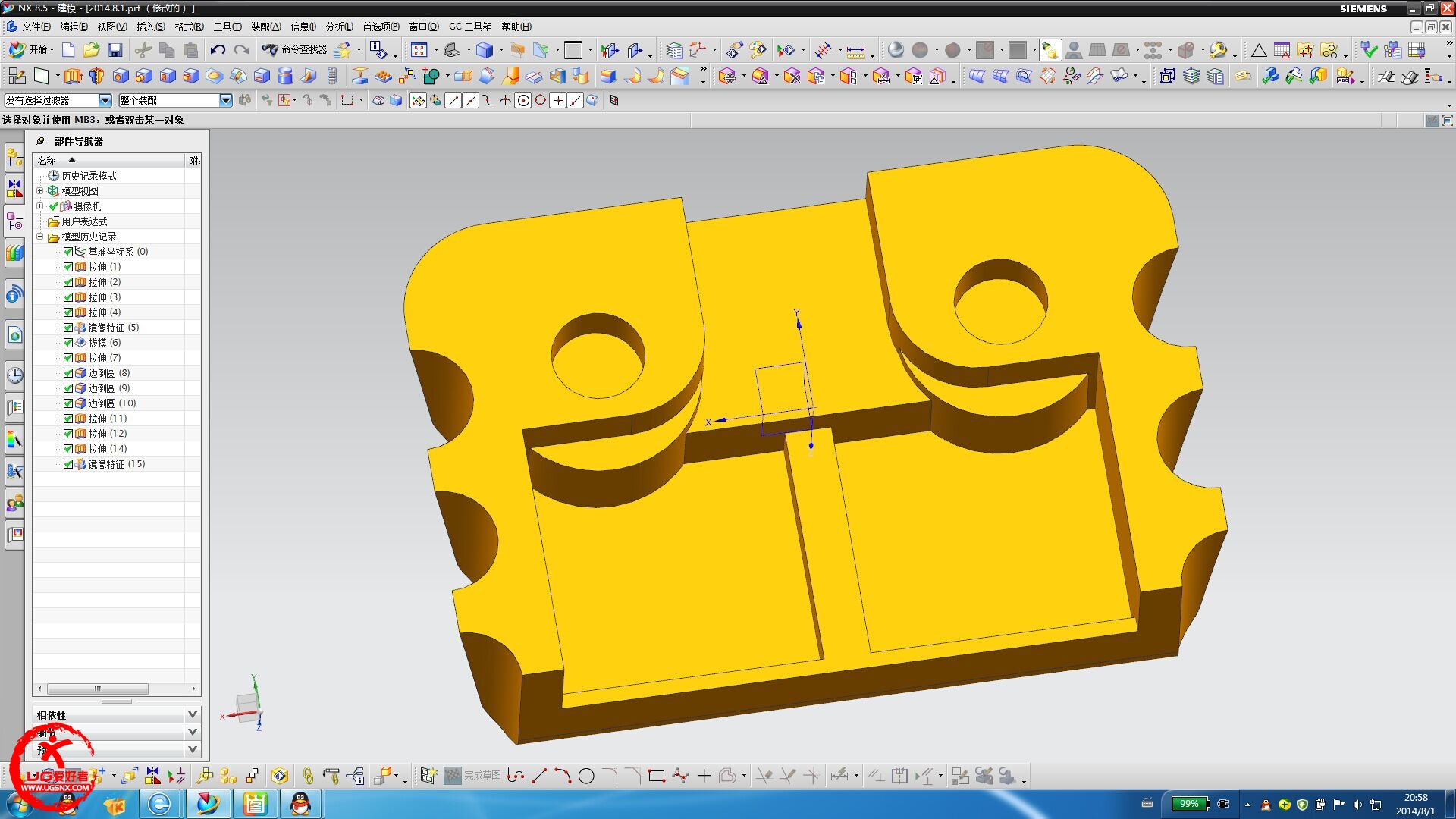The width and height of the screenshot is (1456, 819).
Task: Open the Assembly Navigator sidebar tab
Action: (x=14, y=158)
